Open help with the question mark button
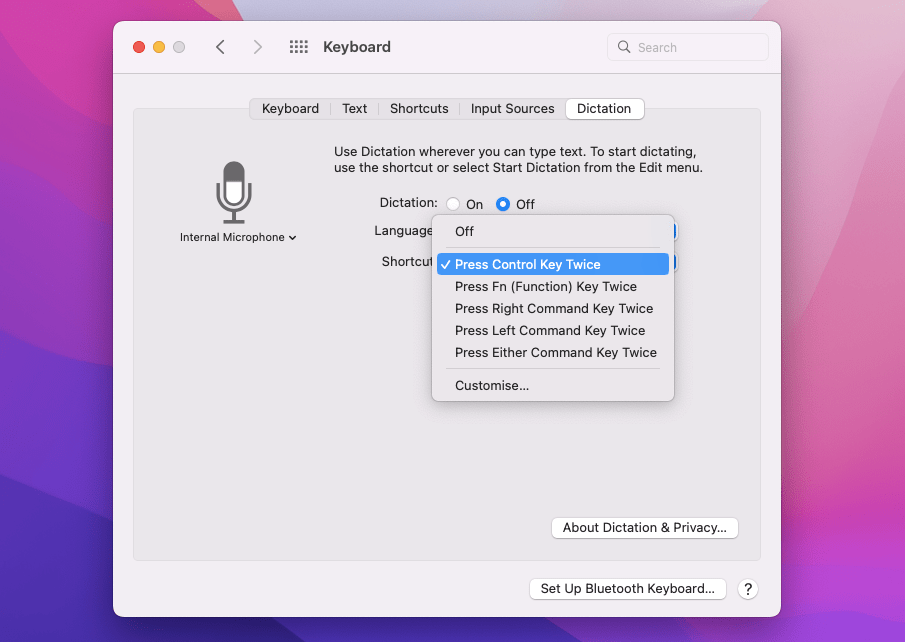Viewport: 905px width, 642px height. coord(747,589)
